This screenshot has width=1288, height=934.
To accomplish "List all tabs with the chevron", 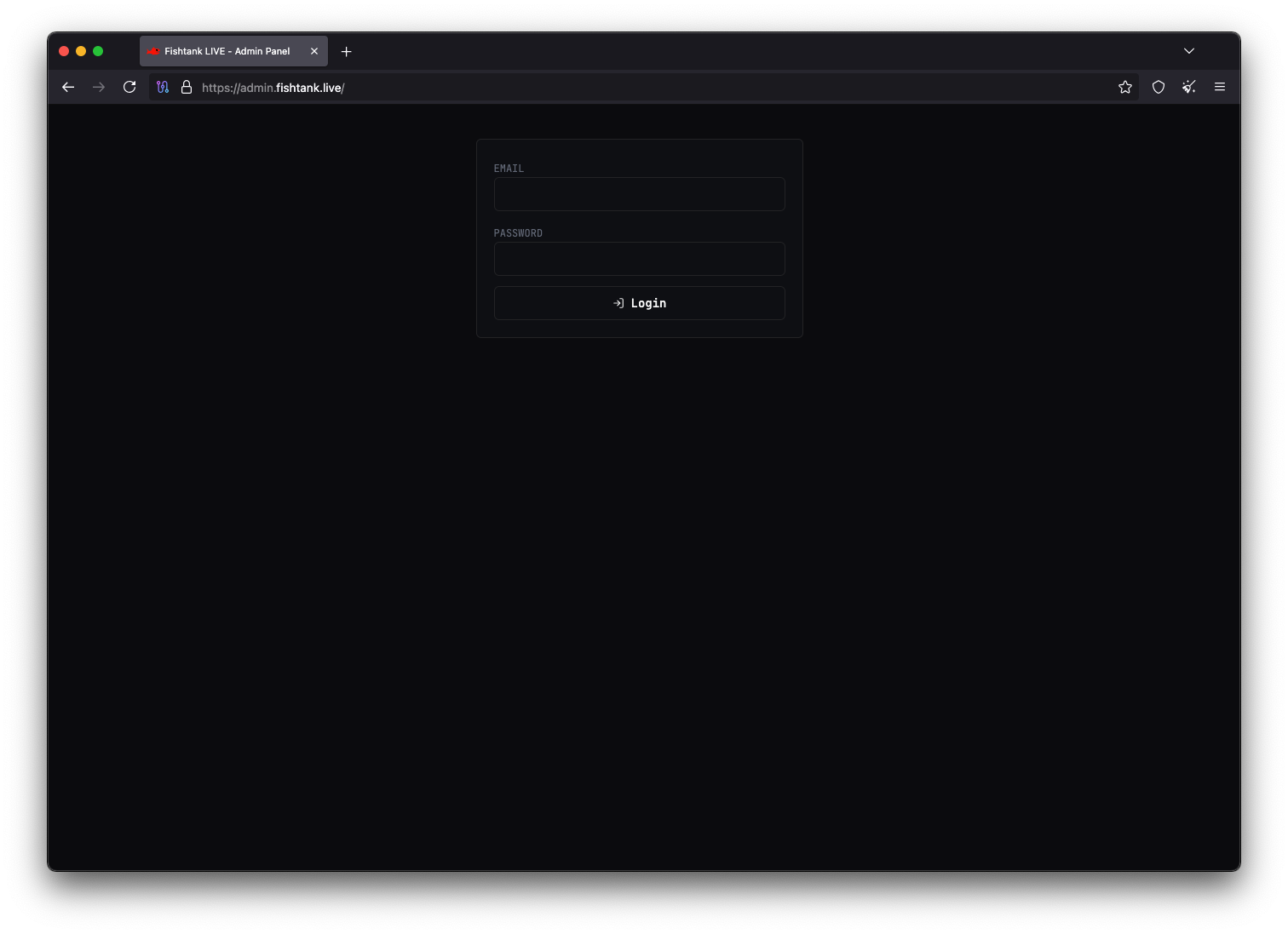I will (x=1189, y=51).
